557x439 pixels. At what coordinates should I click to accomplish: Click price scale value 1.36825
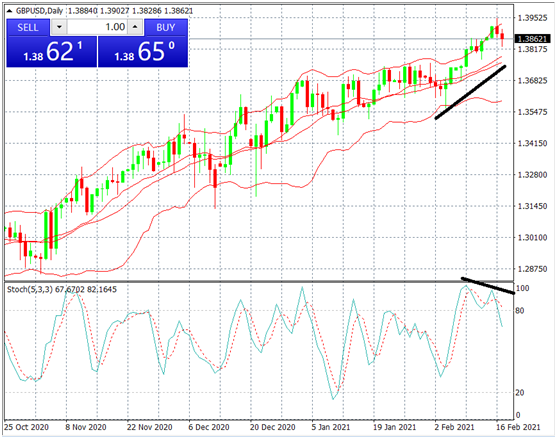pos(532,81)
